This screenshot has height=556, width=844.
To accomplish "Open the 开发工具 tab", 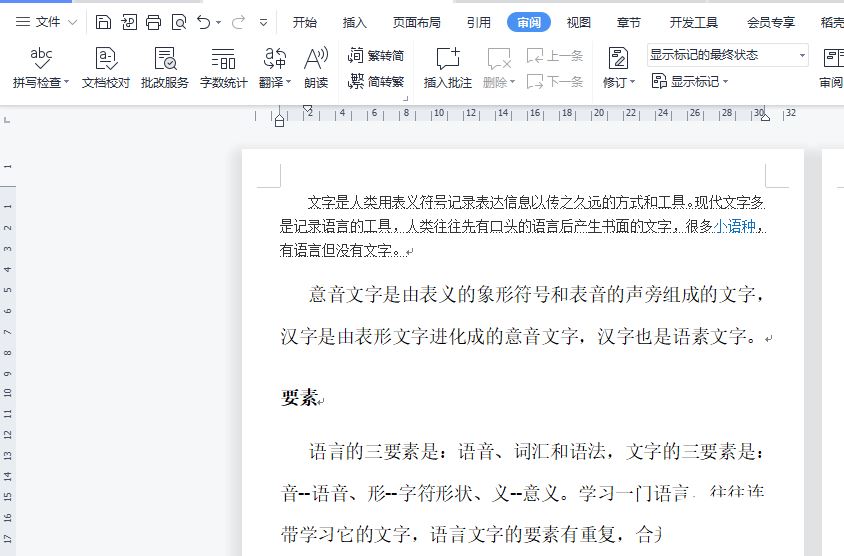I will point(693,22).
